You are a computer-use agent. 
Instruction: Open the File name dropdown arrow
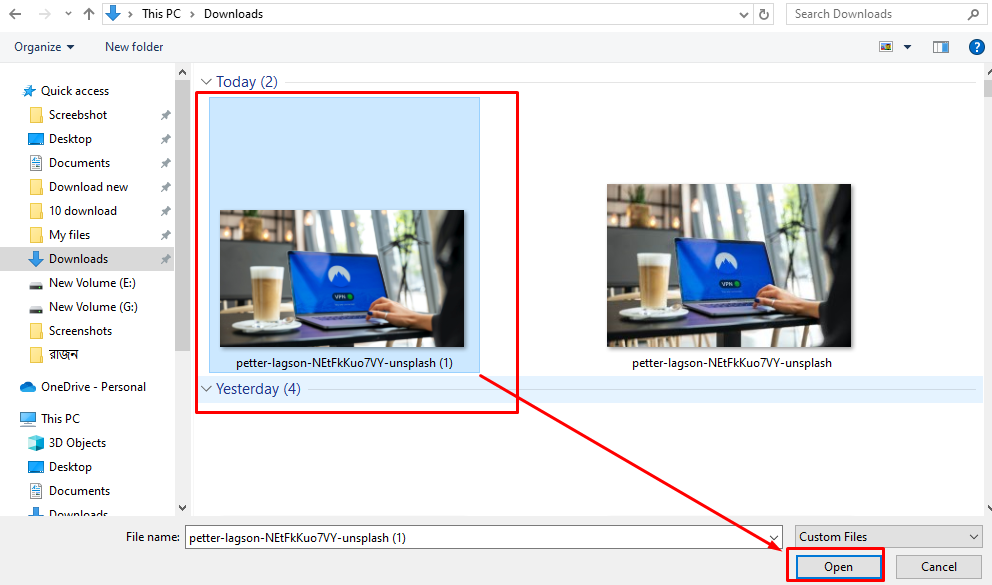(x=774, y=538)
